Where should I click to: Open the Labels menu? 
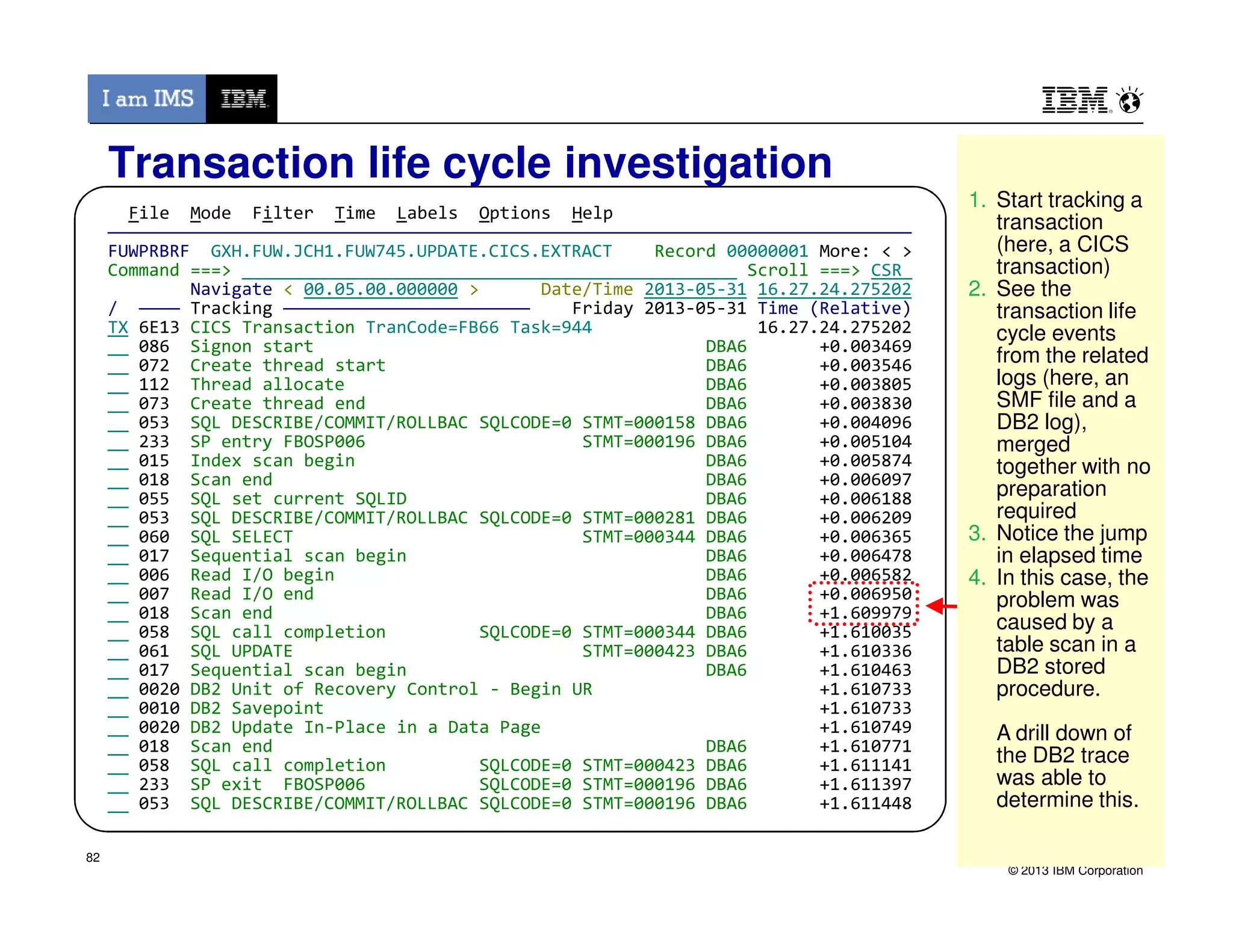click(426, 213)
